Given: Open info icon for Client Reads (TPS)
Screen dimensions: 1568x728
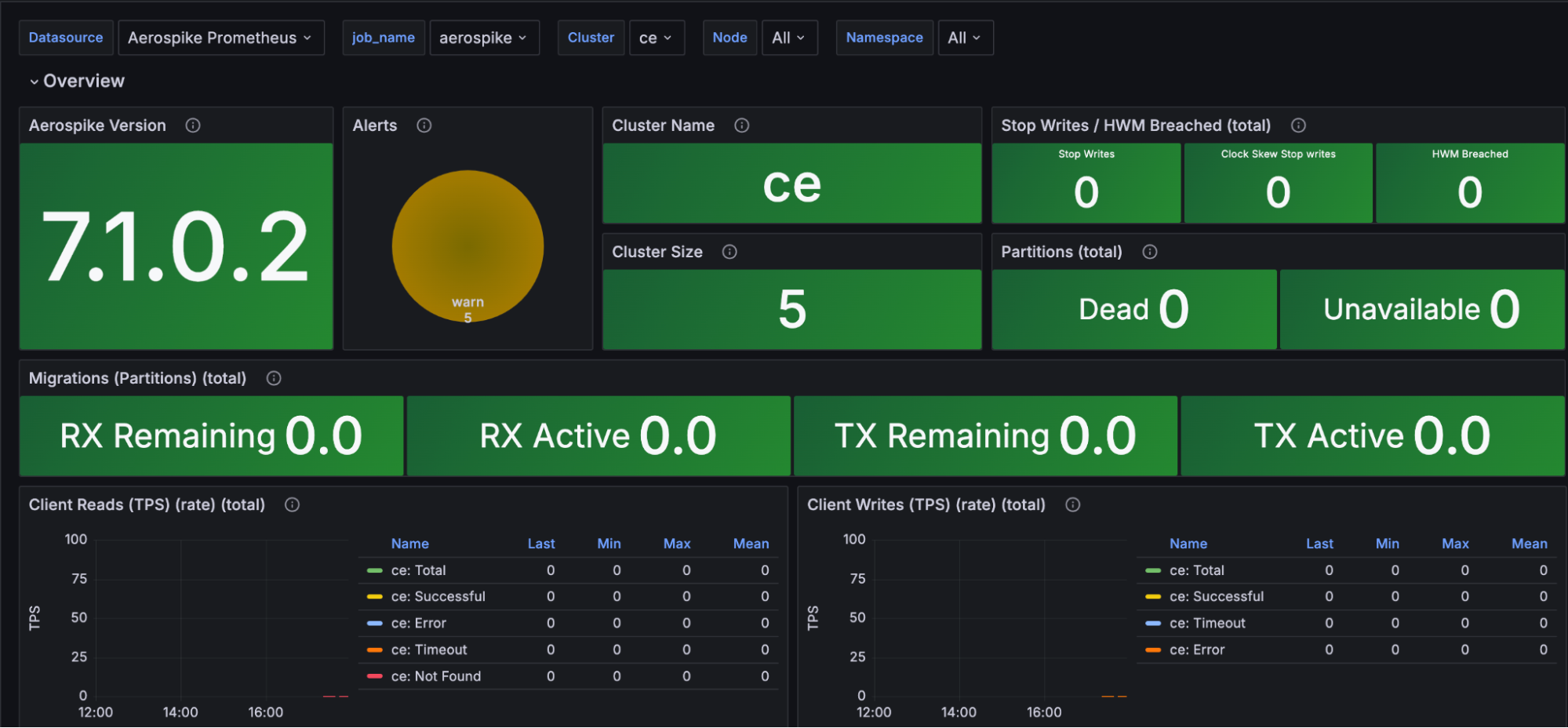Looking at the screenshot, I should [292, 504].
